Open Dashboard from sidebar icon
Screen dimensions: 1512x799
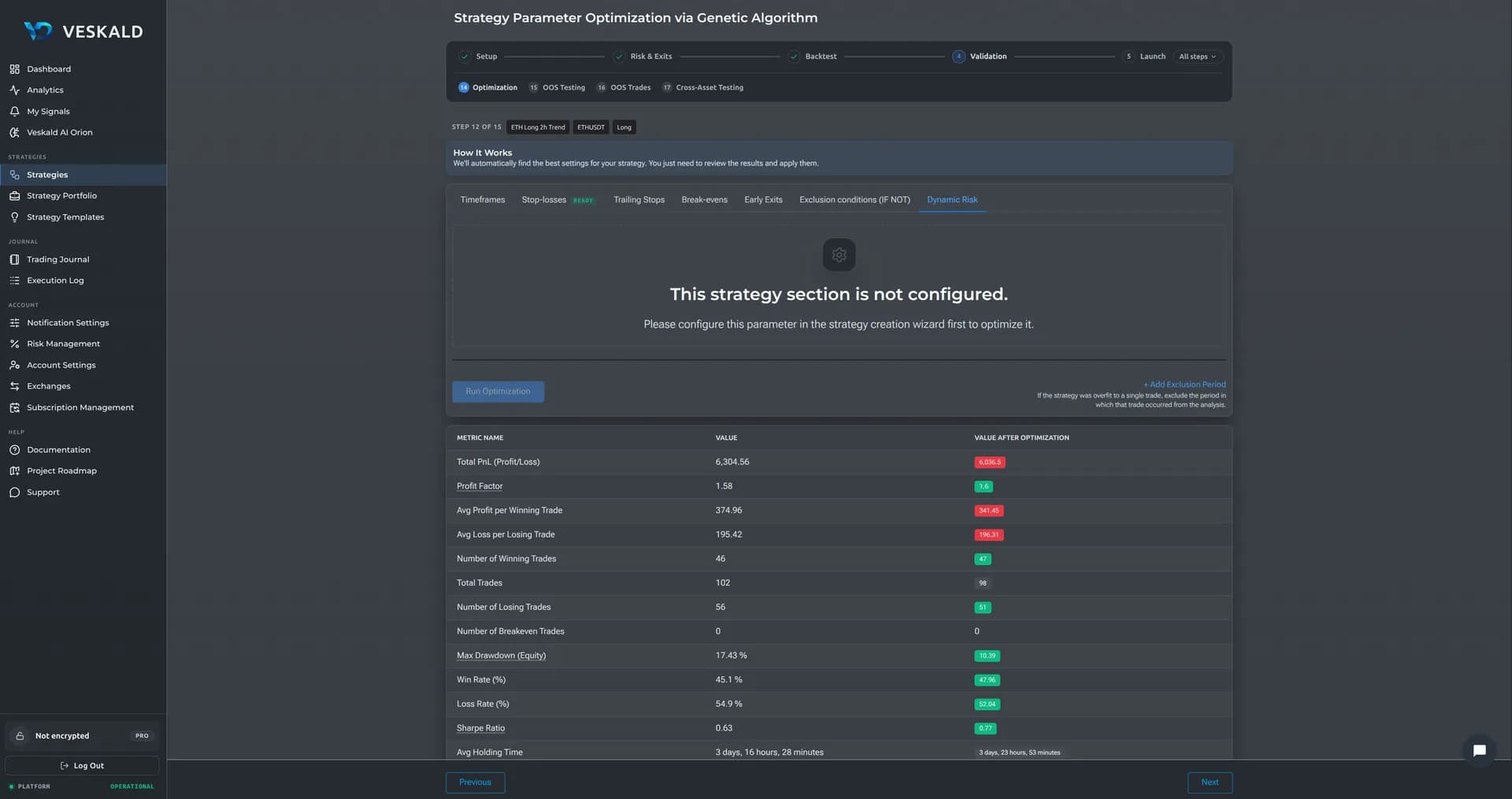(x=14, y=69)
